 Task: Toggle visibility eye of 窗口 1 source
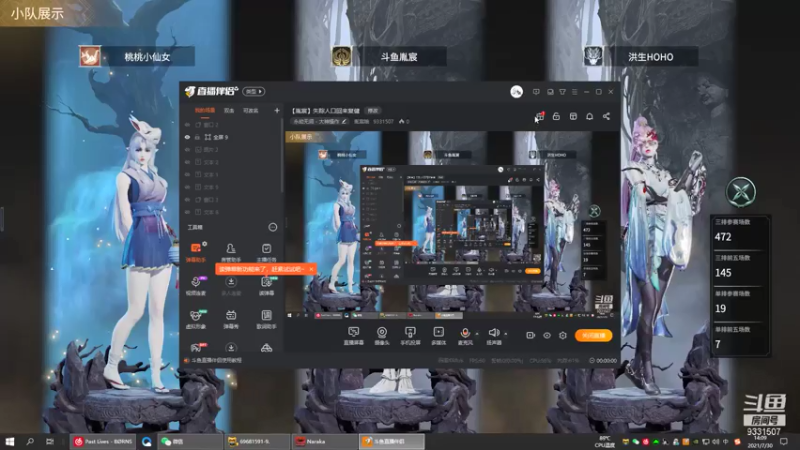click(187, 199)
